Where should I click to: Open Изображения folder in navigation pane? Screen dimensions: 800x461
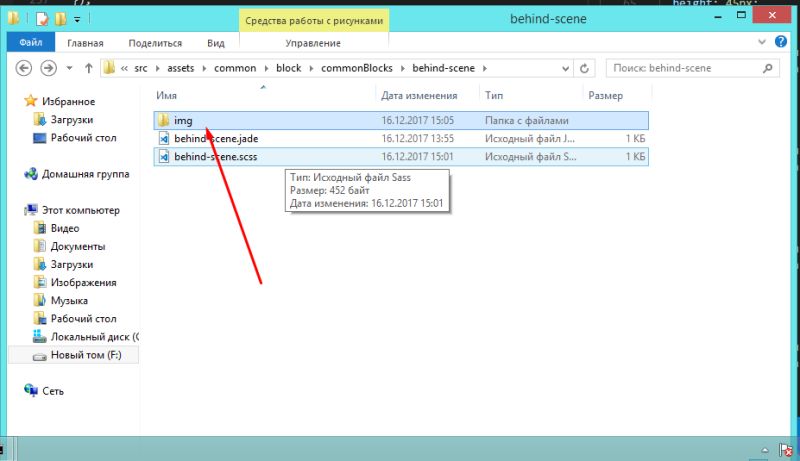(x=83, y=283)
